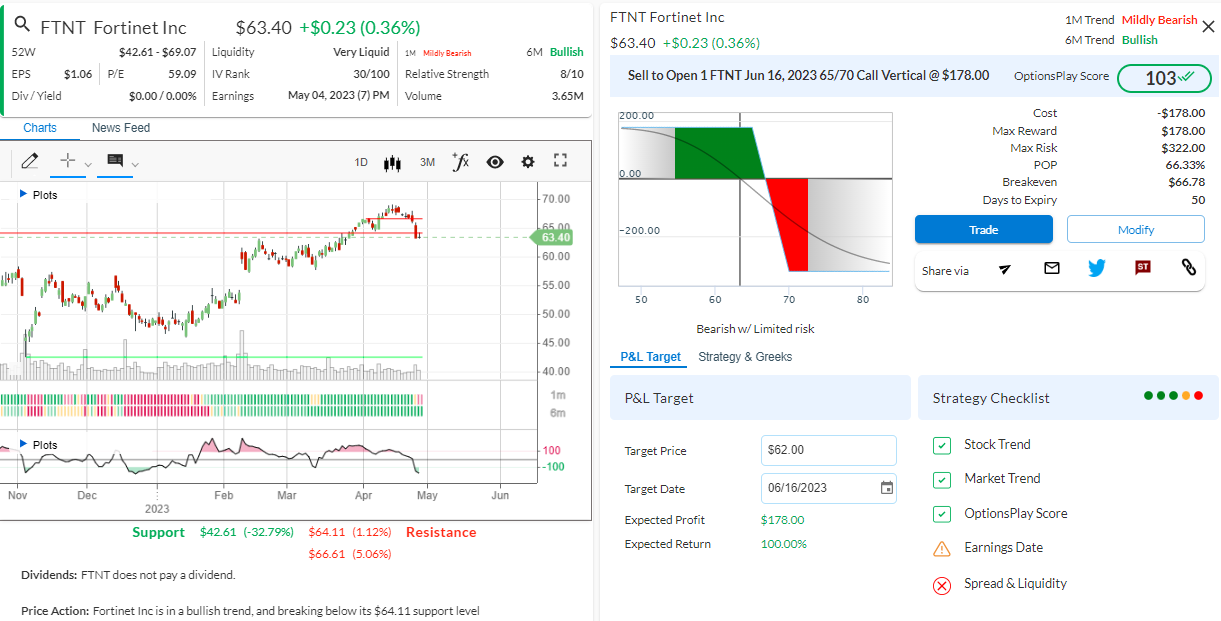Click the symbol search magnifier icon
Viewport: 1221px width, 621px height.
22,26
